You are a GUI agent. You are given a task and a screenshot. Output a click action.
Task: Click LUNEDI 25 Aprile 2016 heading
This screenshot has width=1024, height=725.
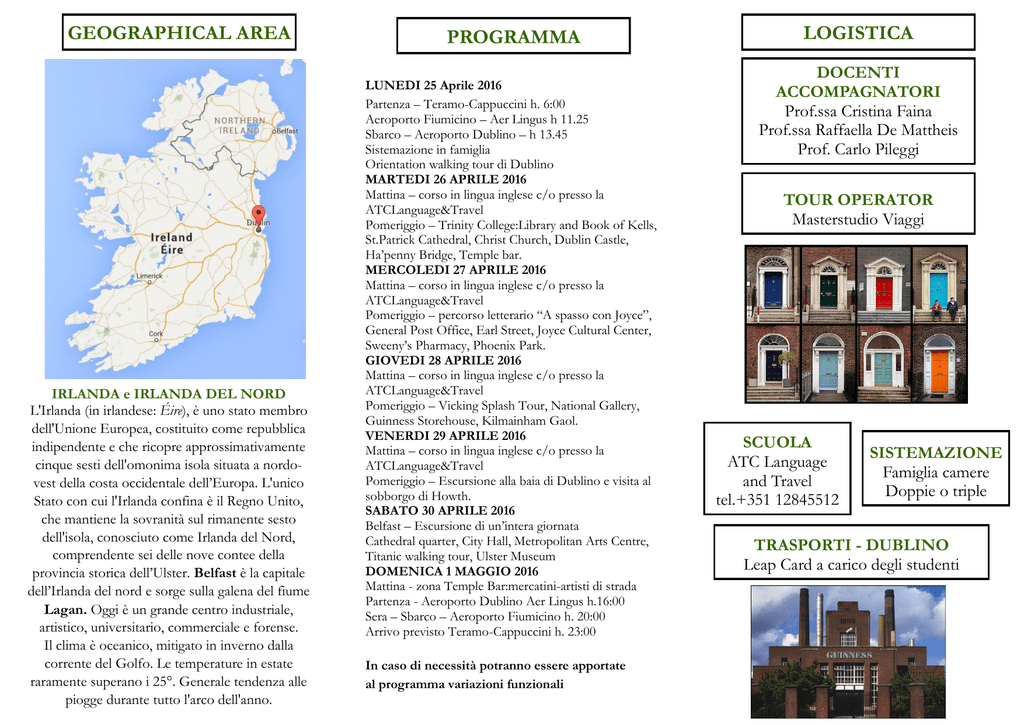point(433,85)
